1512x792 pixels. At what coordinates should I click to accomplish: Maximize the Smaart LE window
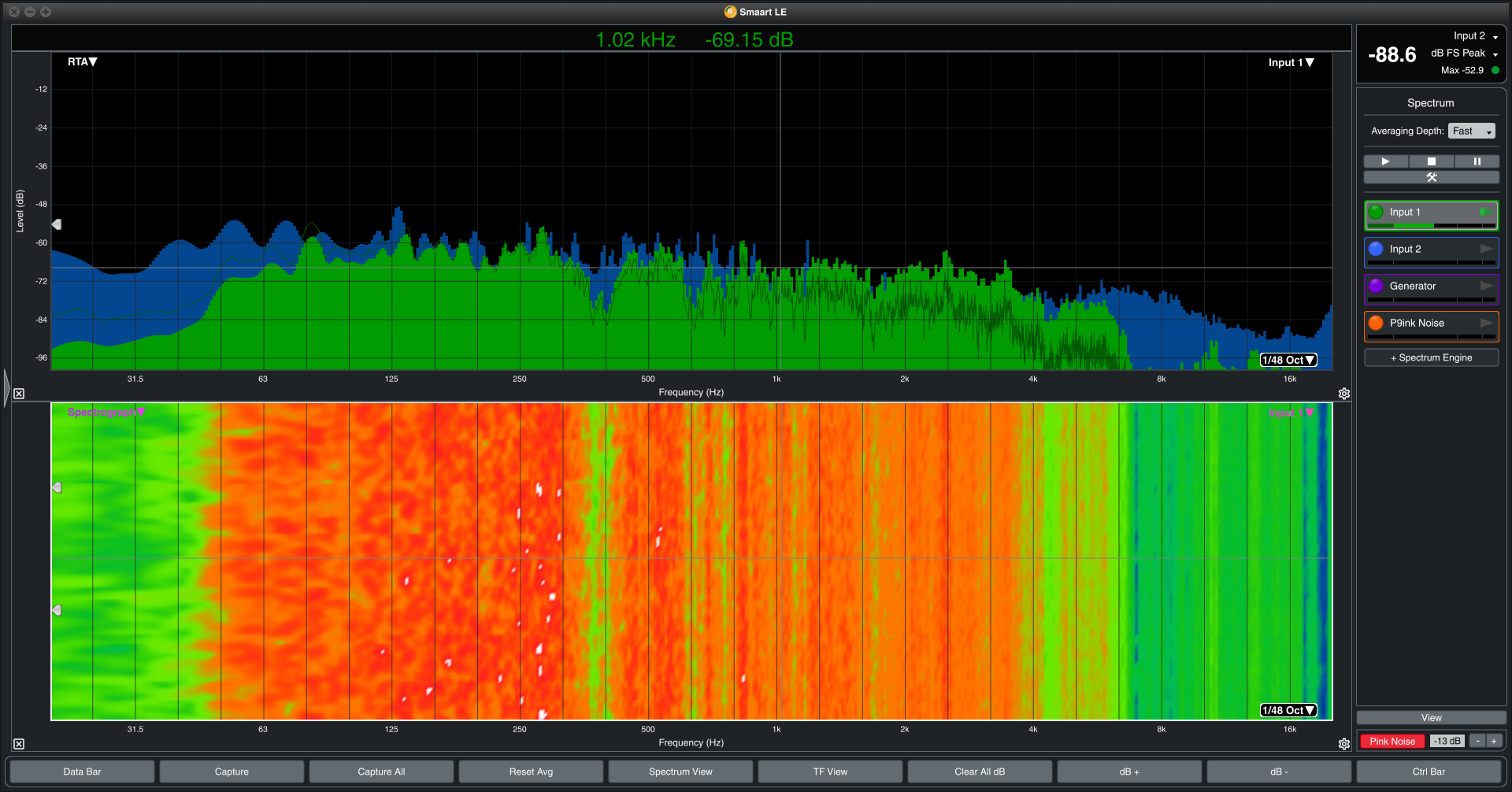pyautogui.click(x=46, y=12)
